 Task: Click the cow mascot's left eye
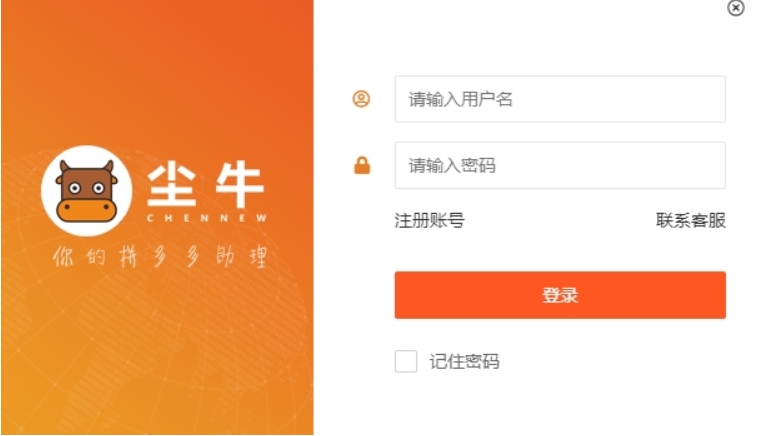click(x=75, y=188)
